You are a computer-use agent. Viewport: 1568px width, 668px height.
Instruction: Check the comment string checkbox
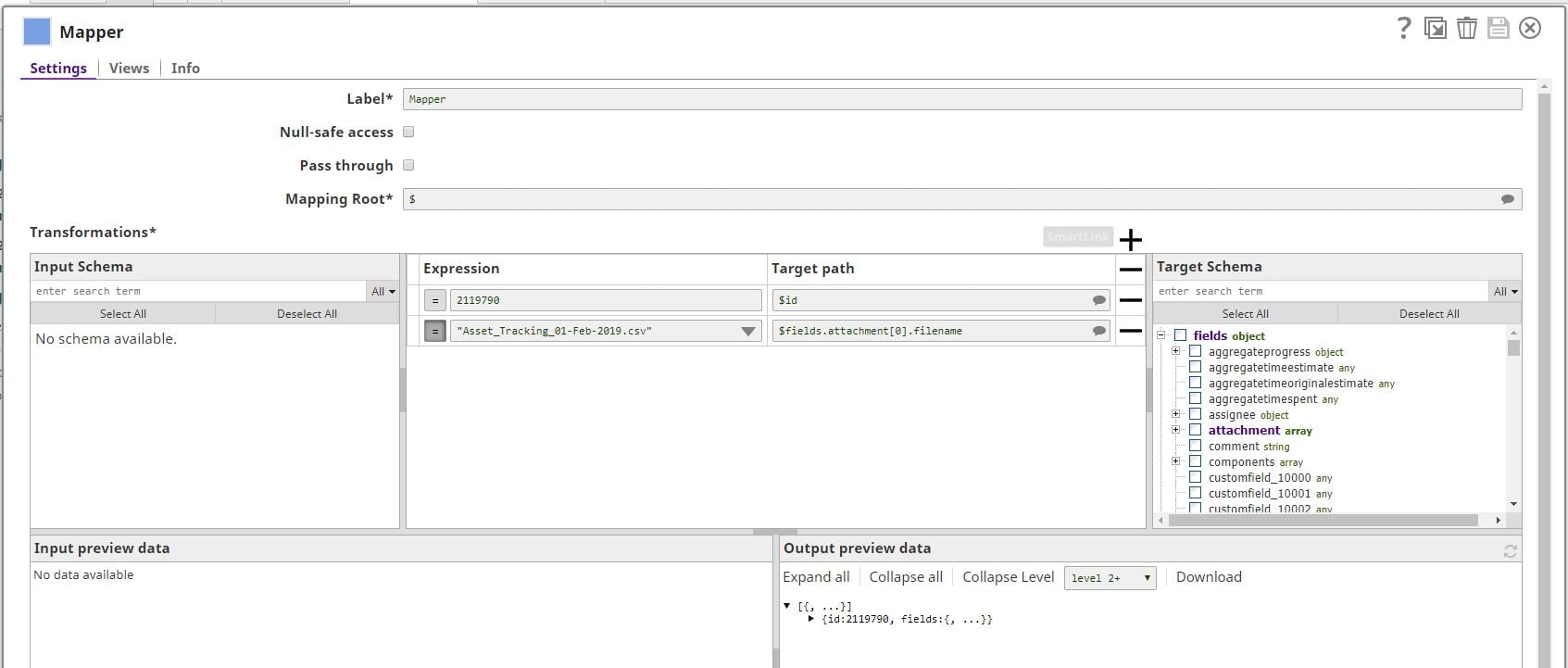[1196, 446]
